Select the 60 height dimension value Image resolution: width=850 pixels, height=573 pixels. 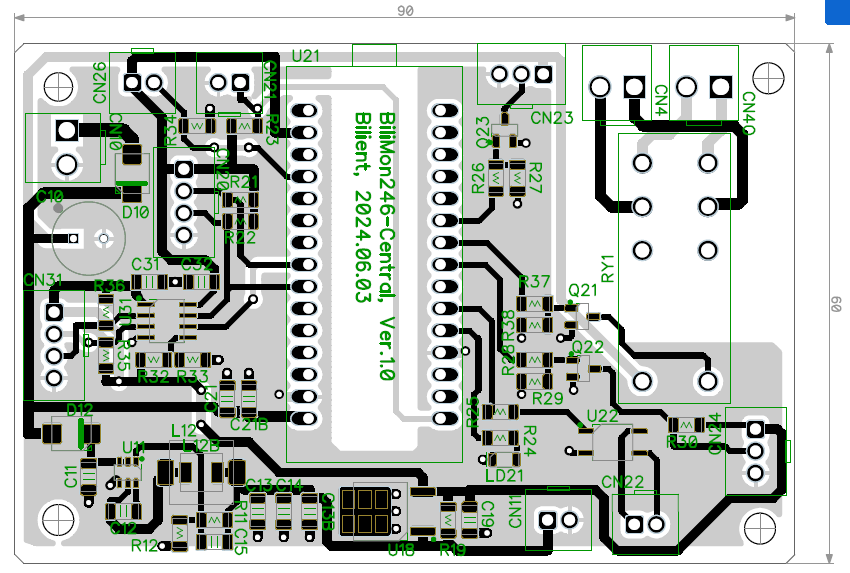pos(836,304)
